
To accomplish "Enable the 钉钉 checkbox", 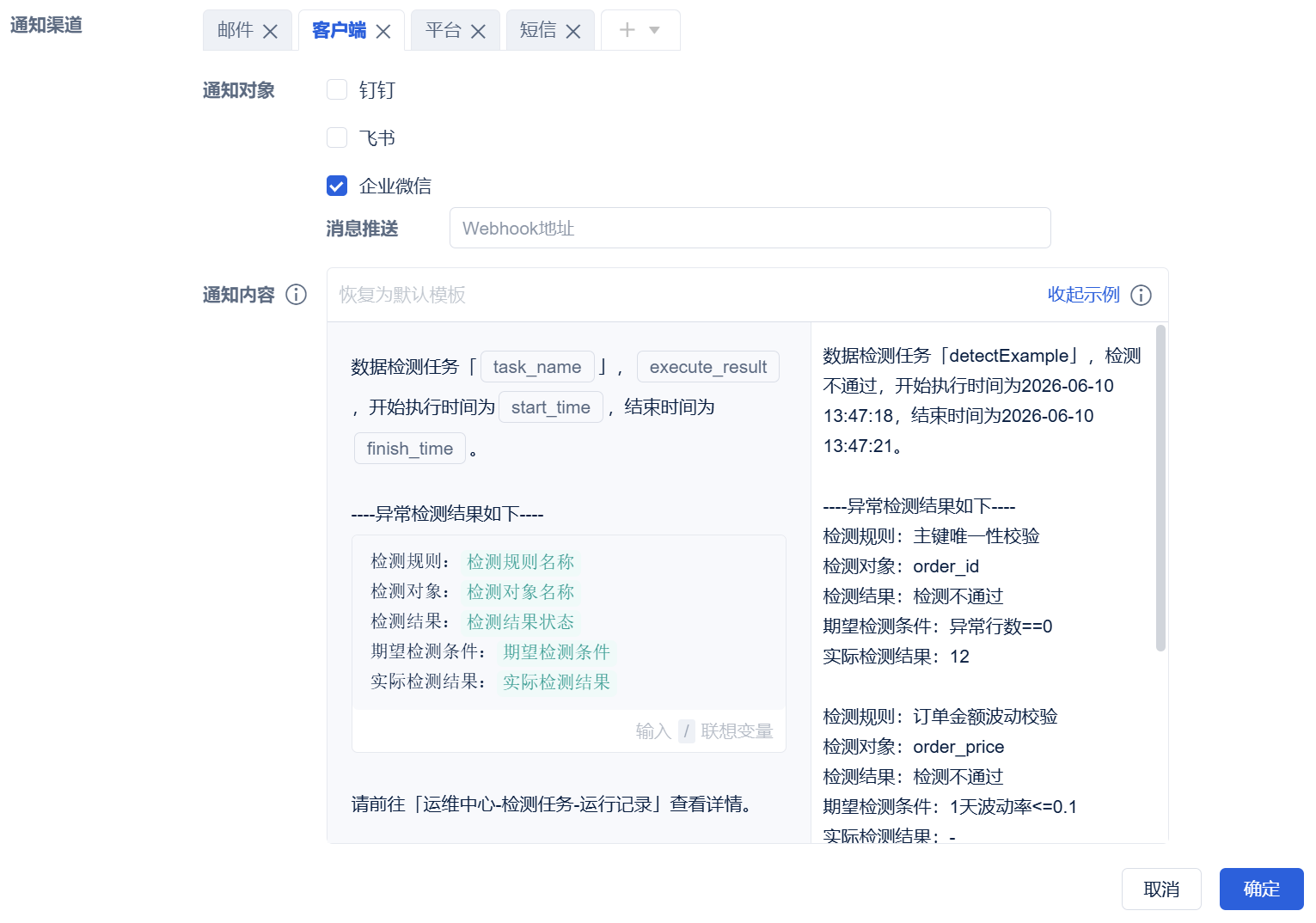I will [337, 89].
